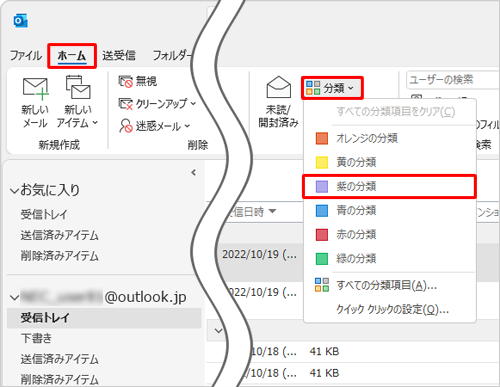Collapse the folder pane with the arrow
Image resolution: width=500 pixels, height=387 pixels.
[194, 173]
